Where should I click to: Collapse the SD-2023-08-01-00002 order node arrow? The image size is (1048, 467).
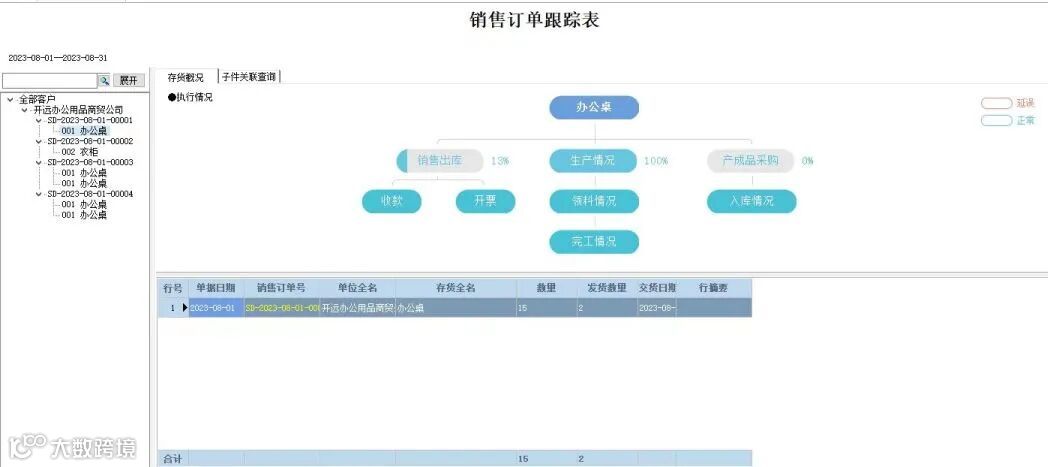click(38, 142)
